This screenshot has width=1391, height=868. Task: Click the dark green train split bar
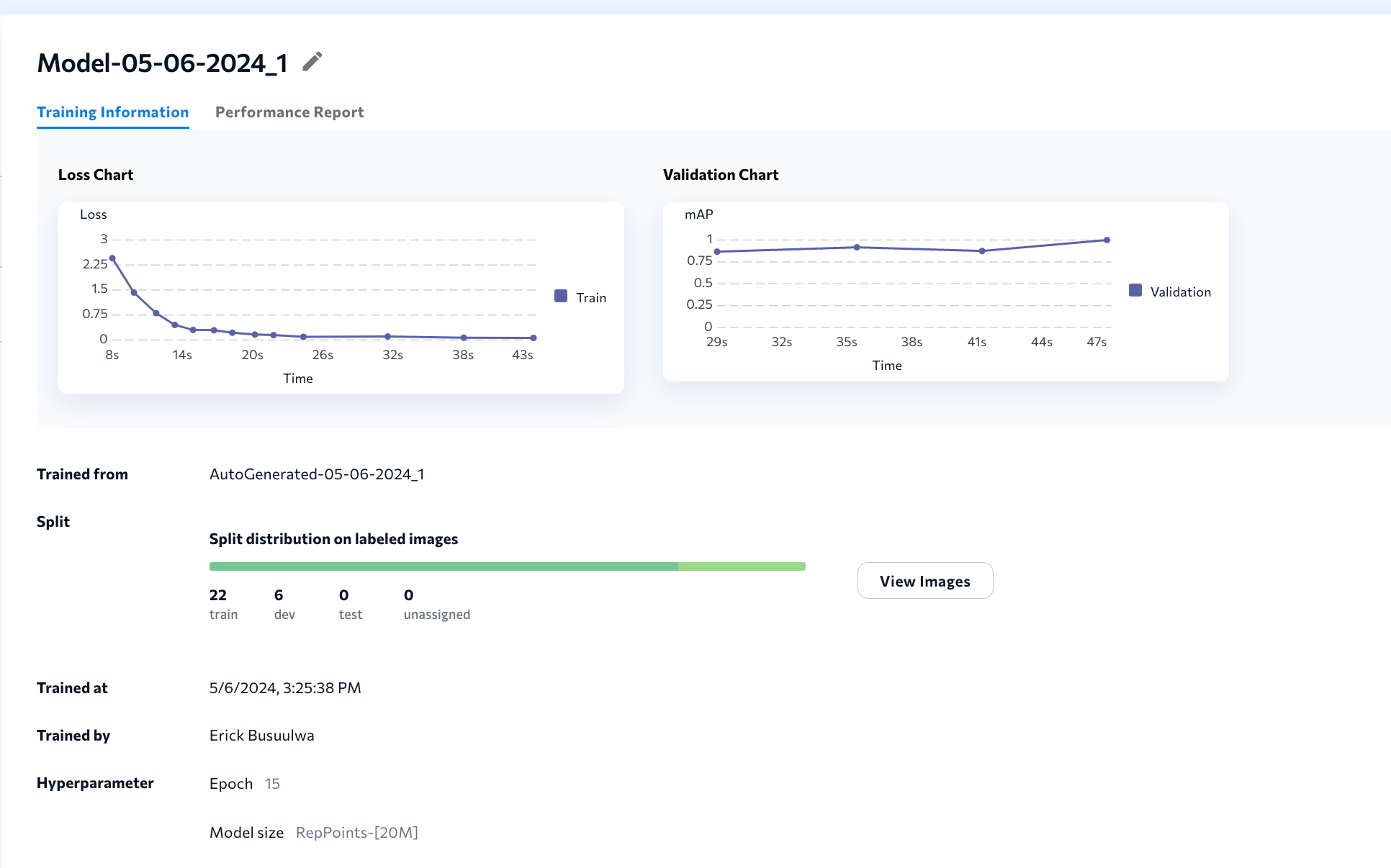point(443,566)
